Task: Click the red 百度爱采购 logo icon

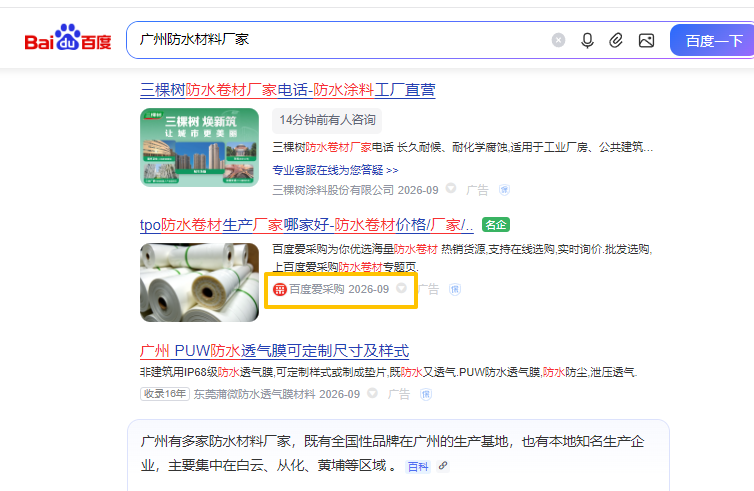Action: point(279,290)
